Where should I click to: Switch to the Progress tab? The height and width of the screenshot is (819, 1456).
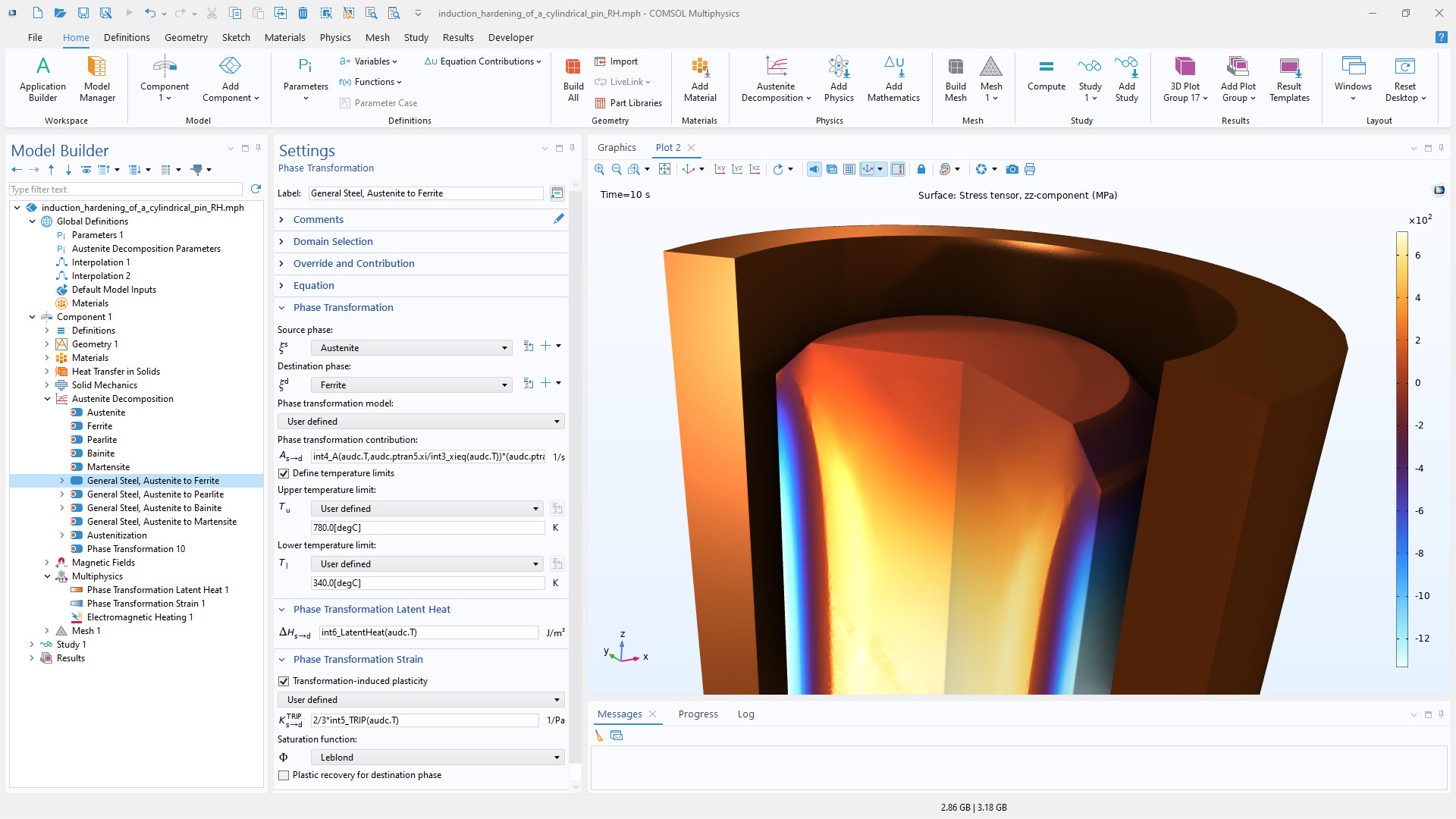tap(698, 714)
